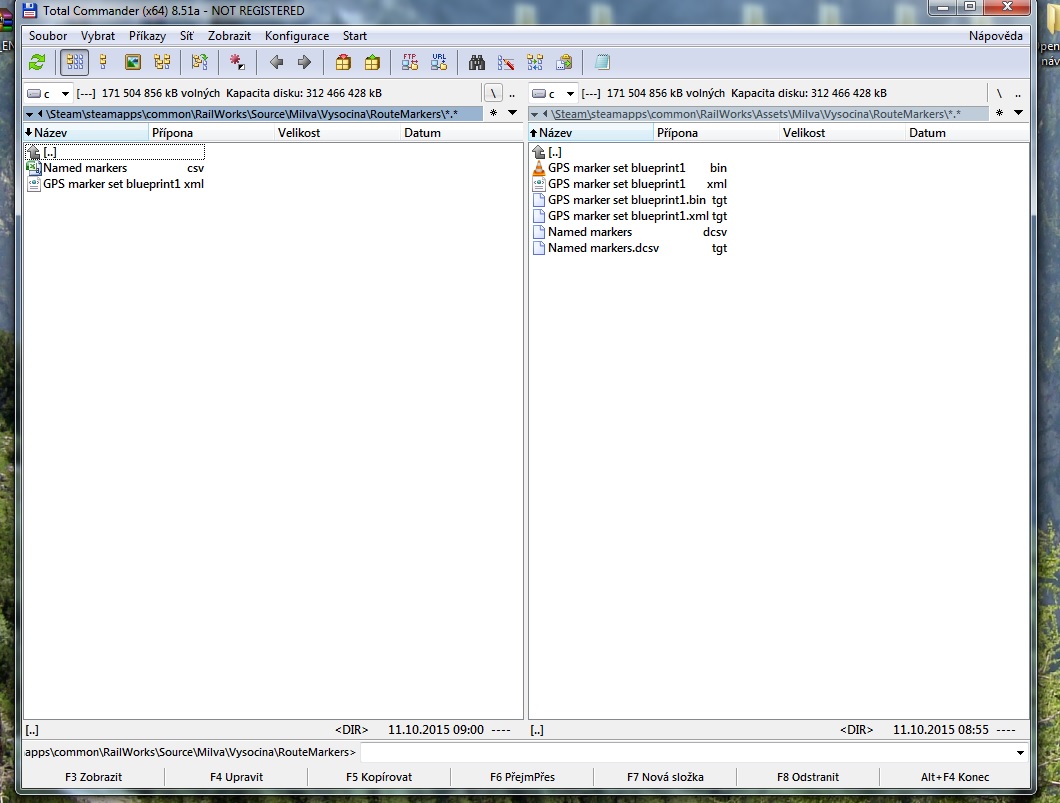Click the command line input field
This screenshot has height=803, width=1060.
tap(687, 752)
